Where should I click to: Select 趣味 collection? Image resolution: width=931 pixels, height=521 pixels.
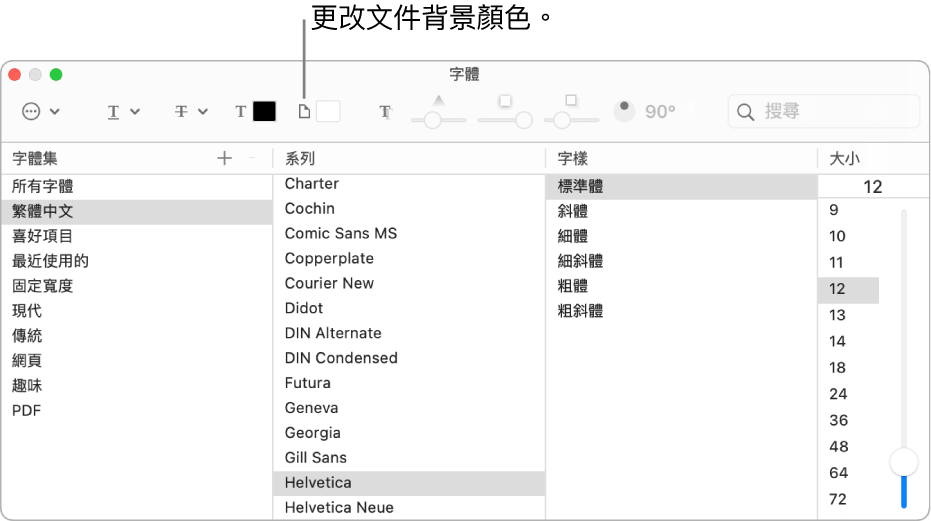pos(137,386)
